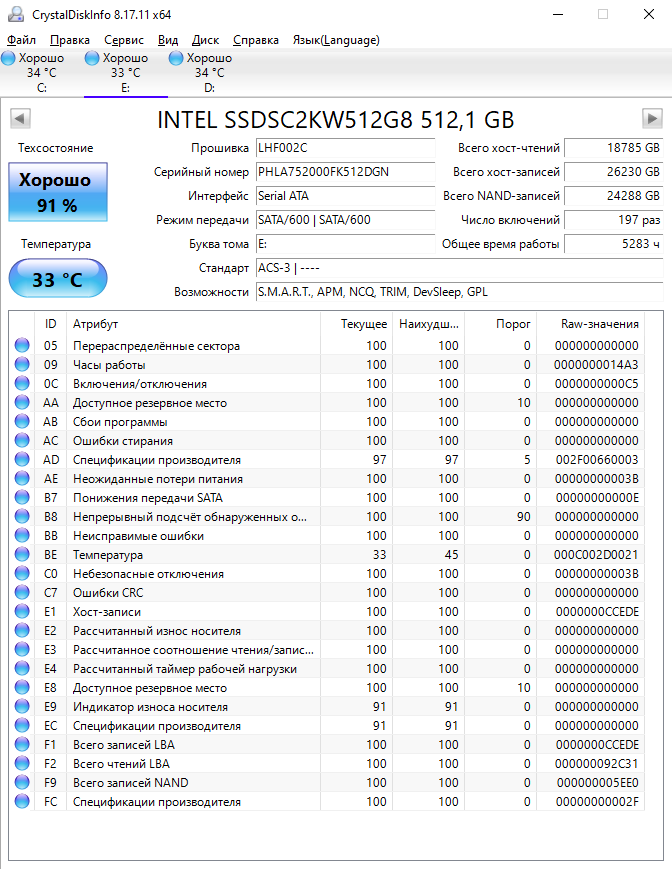Click the 33 °C temperature button
672x869 pixels.
point(57,279)
